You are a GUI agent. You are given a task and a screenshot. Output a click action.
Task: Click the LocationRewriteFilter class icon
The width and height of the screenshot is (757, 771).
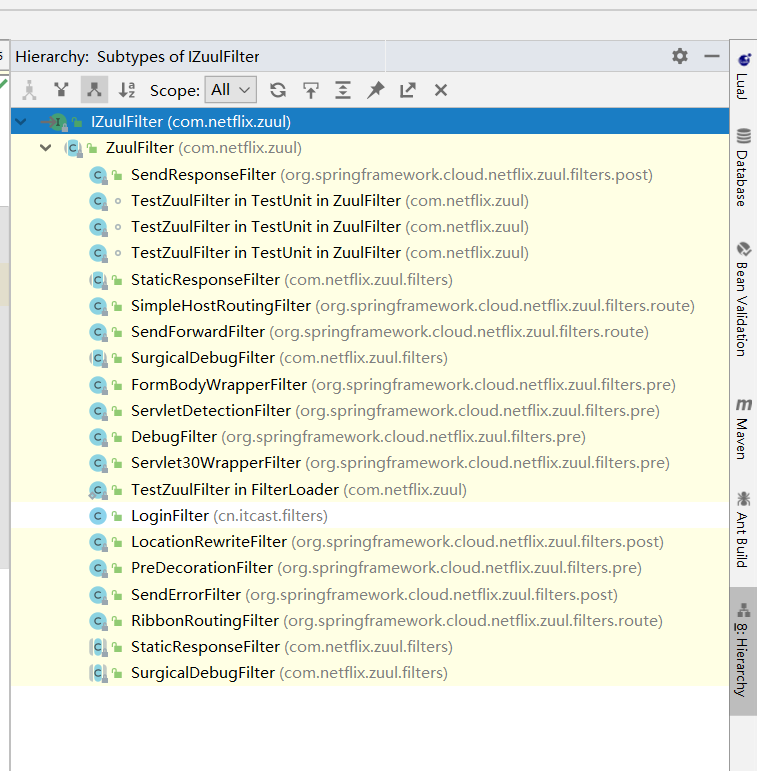98,542
